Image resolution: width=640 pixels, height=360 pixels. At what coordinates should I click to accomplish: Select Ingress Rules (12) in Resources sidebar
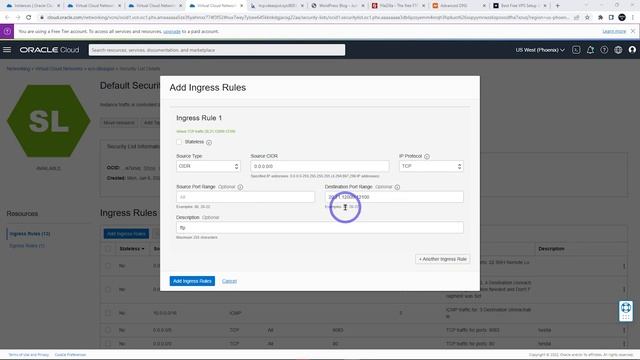[x=30, y=234]
